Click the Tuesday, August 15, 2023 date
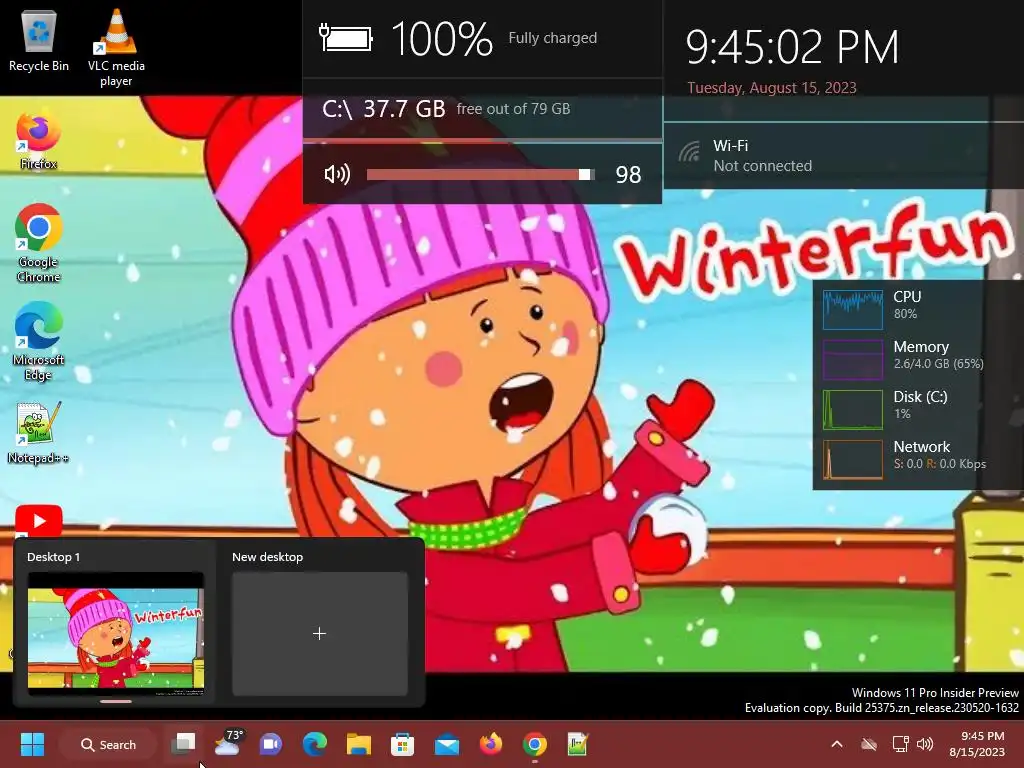1024x768 pixels. tap(772, 88)
